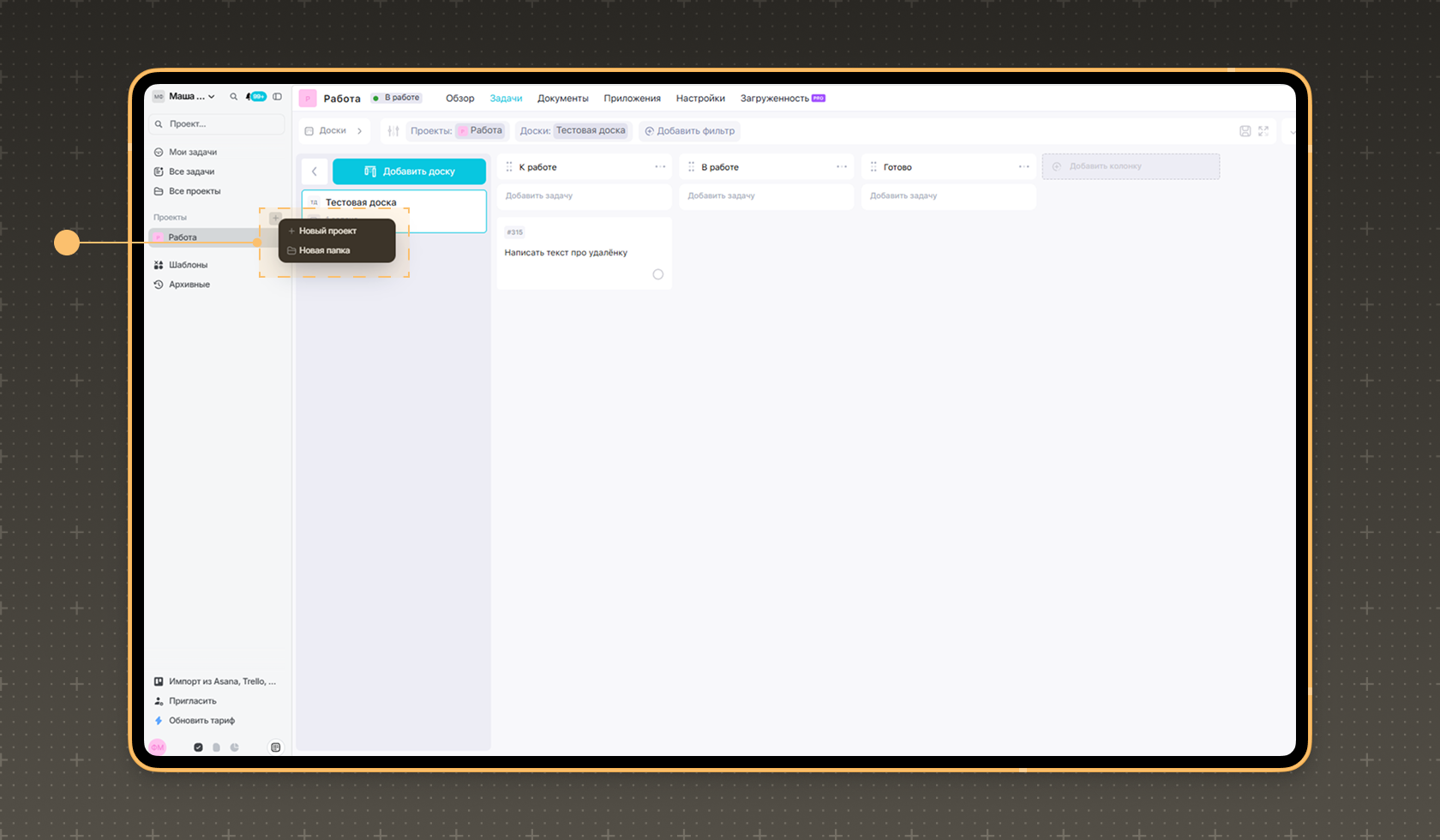Click 'Добавить фильтр' button
This screenshot has height=840, width=1440.
(x=689, y=131)
